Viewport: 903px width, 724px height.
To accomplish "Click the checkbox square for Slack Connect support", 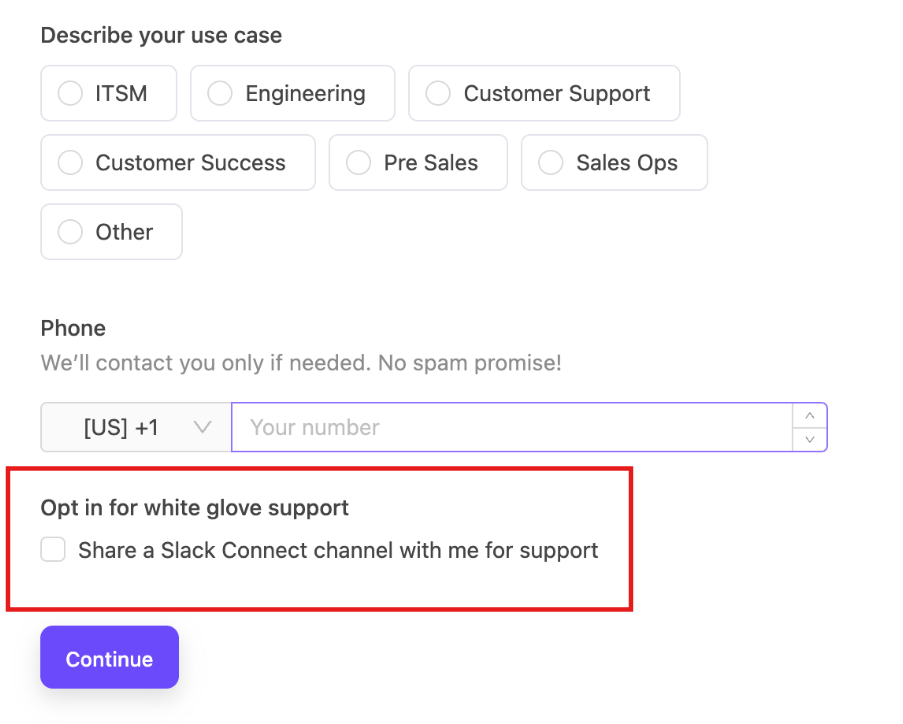I will (53, 549).
